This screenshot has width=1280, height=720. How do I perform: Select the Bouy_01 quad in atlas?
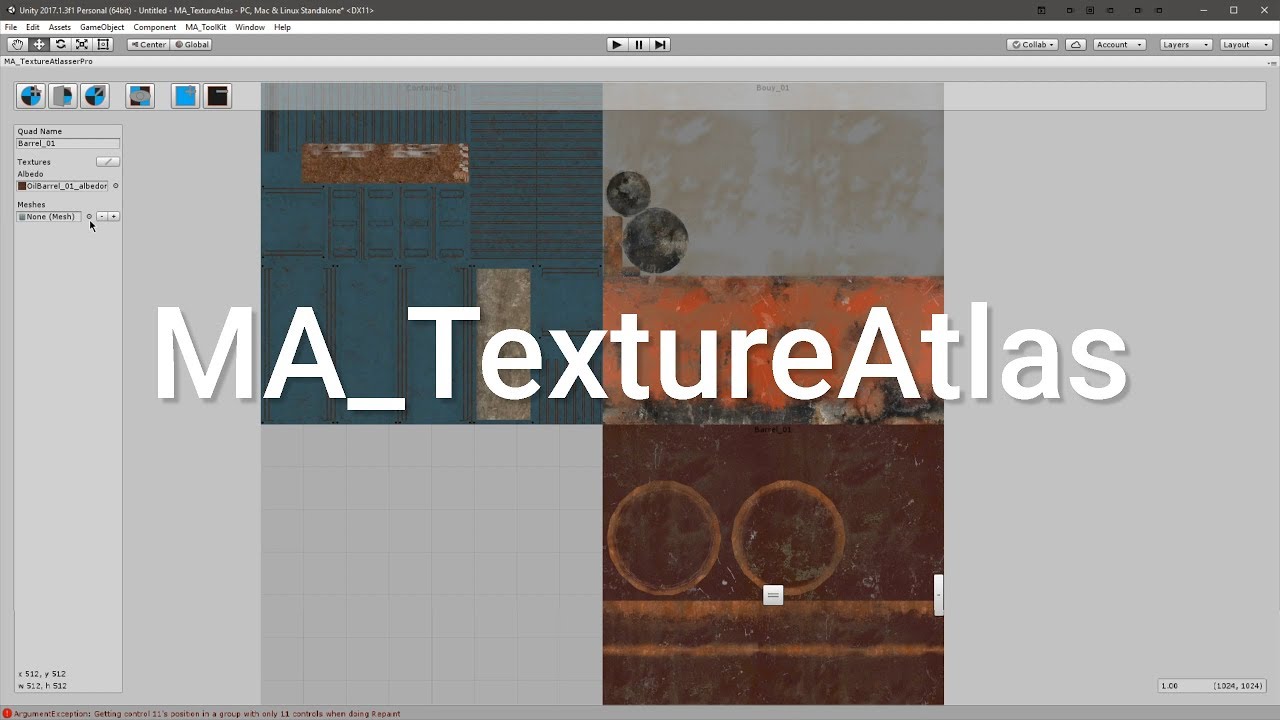click(773, 254)
